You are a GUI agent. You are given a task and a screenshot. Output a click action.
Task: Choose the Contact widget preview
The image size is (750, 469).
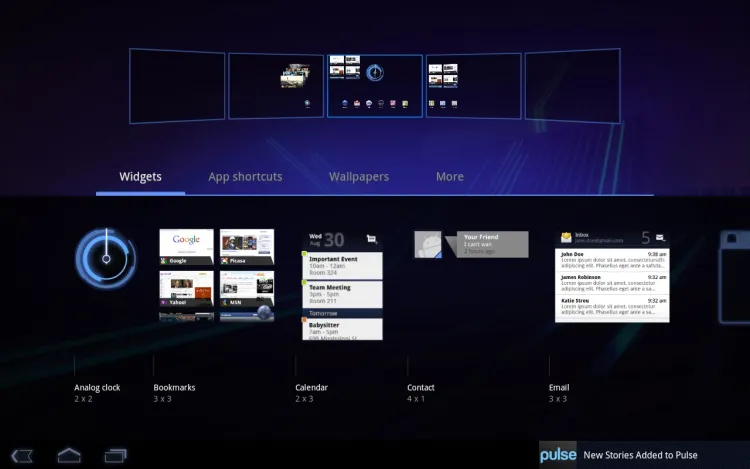click(x=471, y=245)
